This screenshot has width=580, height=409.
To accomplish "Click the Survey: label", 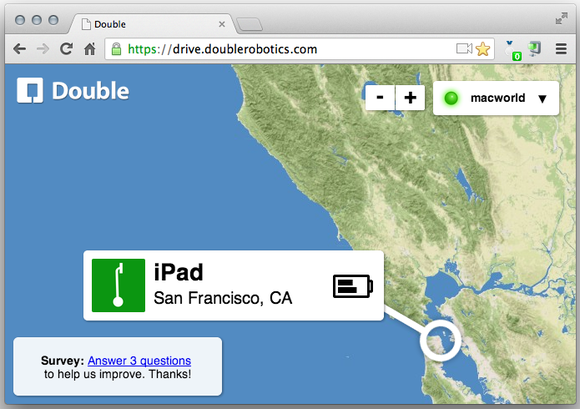I will click(x=63, y=361).
